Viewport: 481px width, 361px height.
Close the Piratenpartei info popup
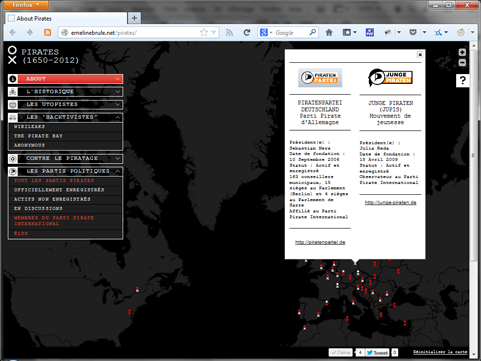420,54
